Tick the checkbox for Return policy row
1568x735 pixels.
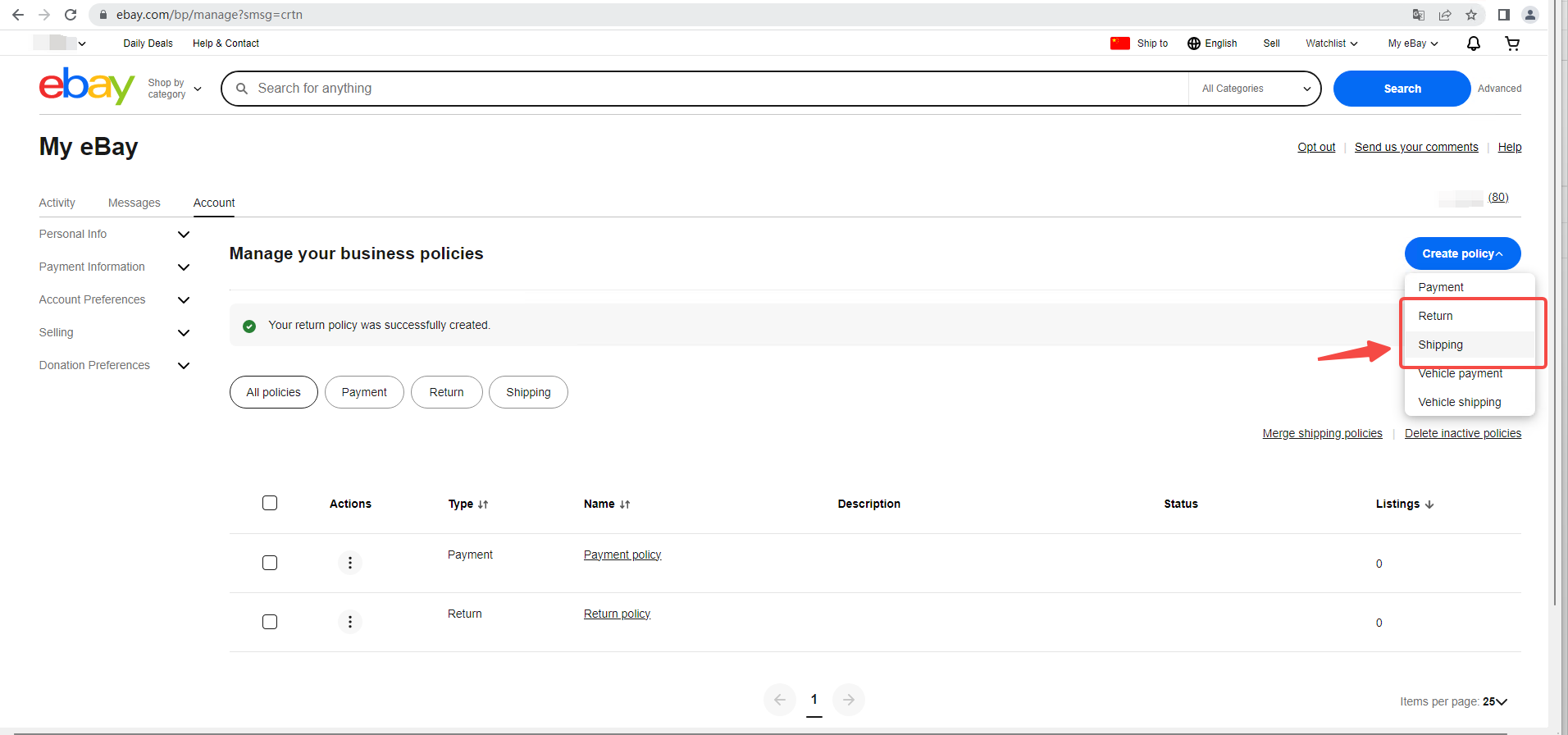pyautogui.click(x=270, y=622)
